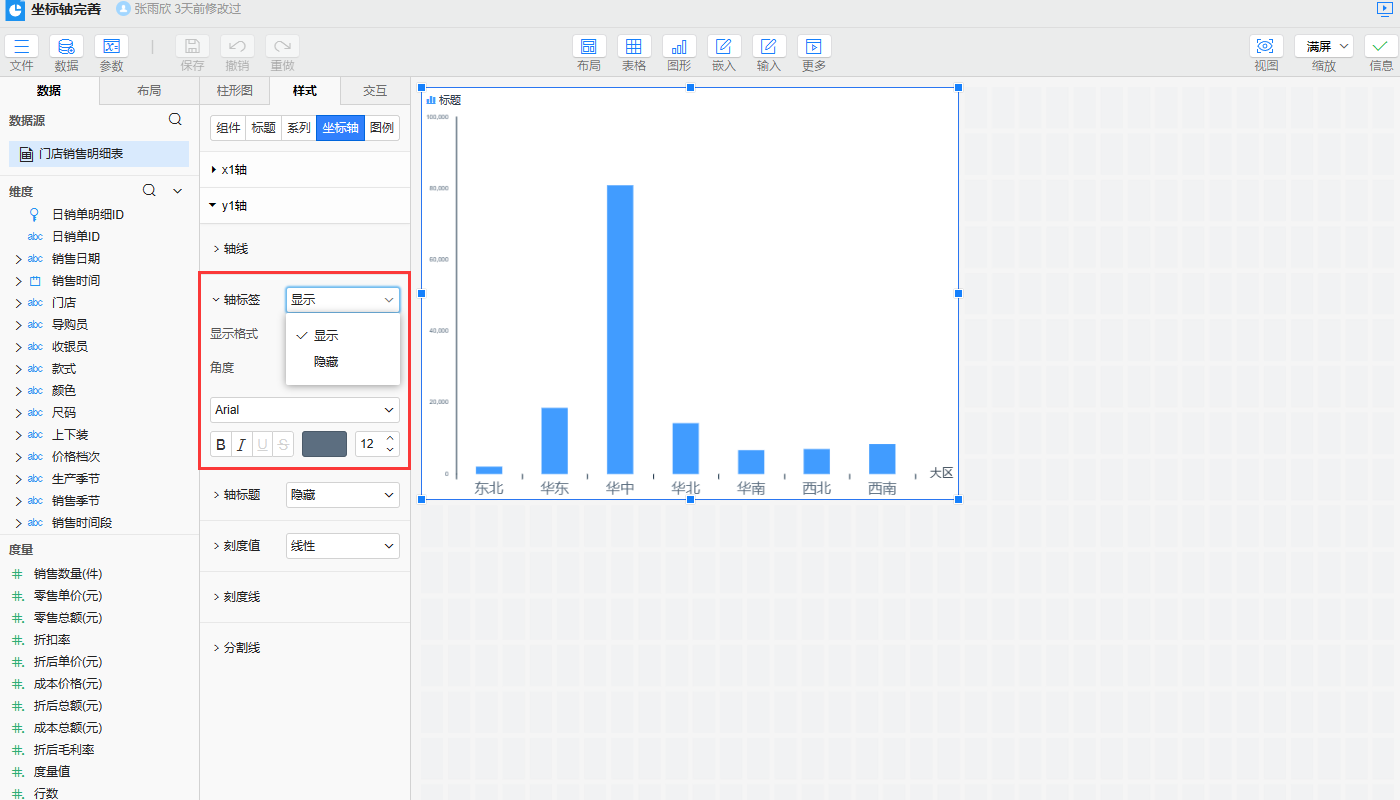Open the 刻度值 线性 dropdown
This screenshot has width=1400, height=800.
[342, 546]
